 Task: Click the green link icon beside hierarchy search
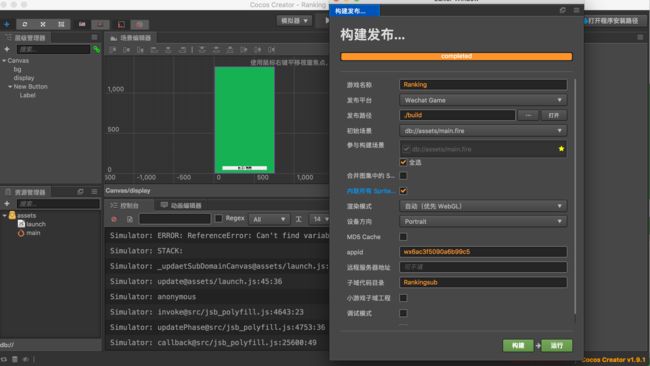tap(96, 49)
